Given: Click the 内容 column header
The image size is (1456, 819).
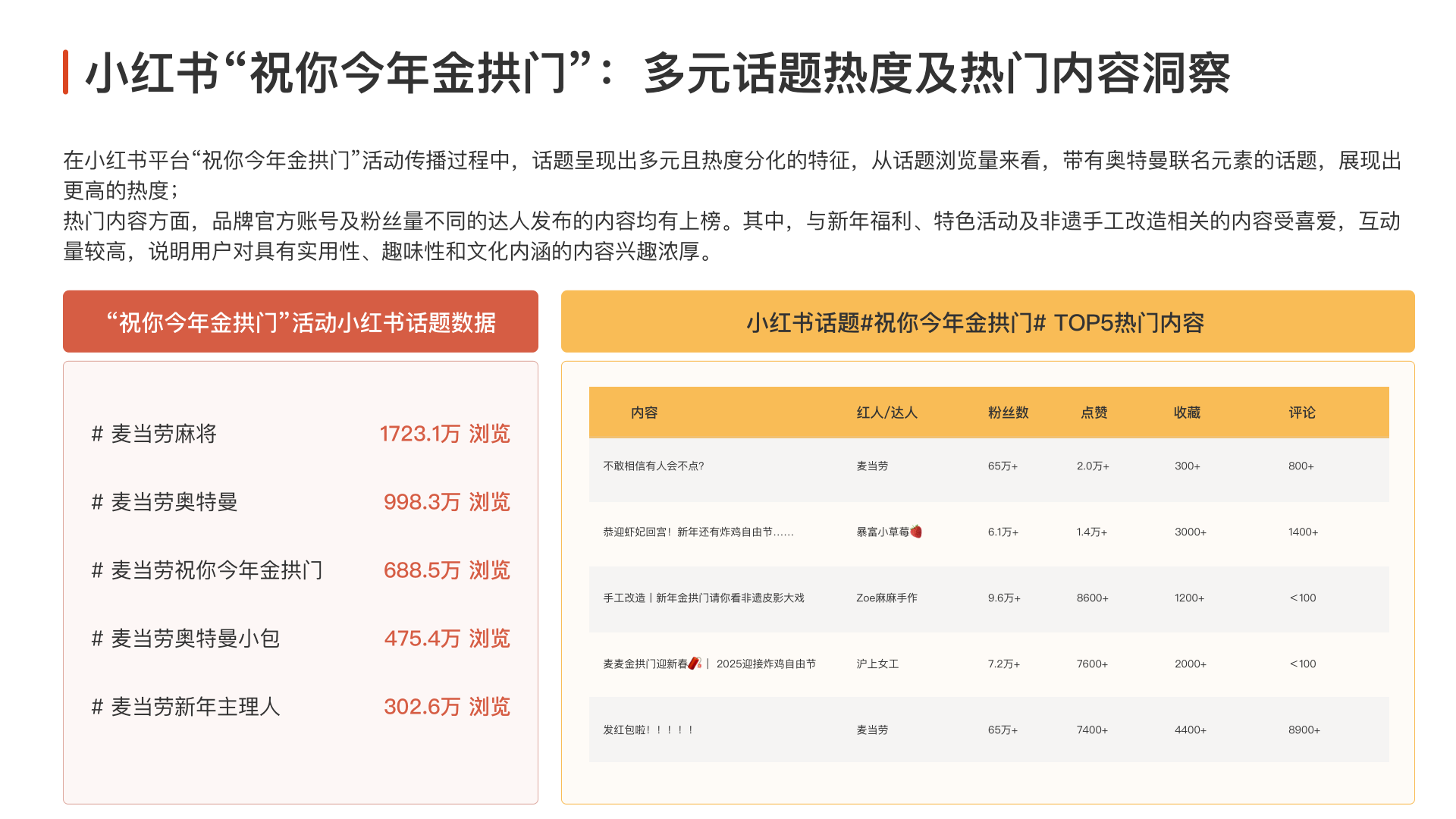Looking at the screenshot, I should click(644, 413).
